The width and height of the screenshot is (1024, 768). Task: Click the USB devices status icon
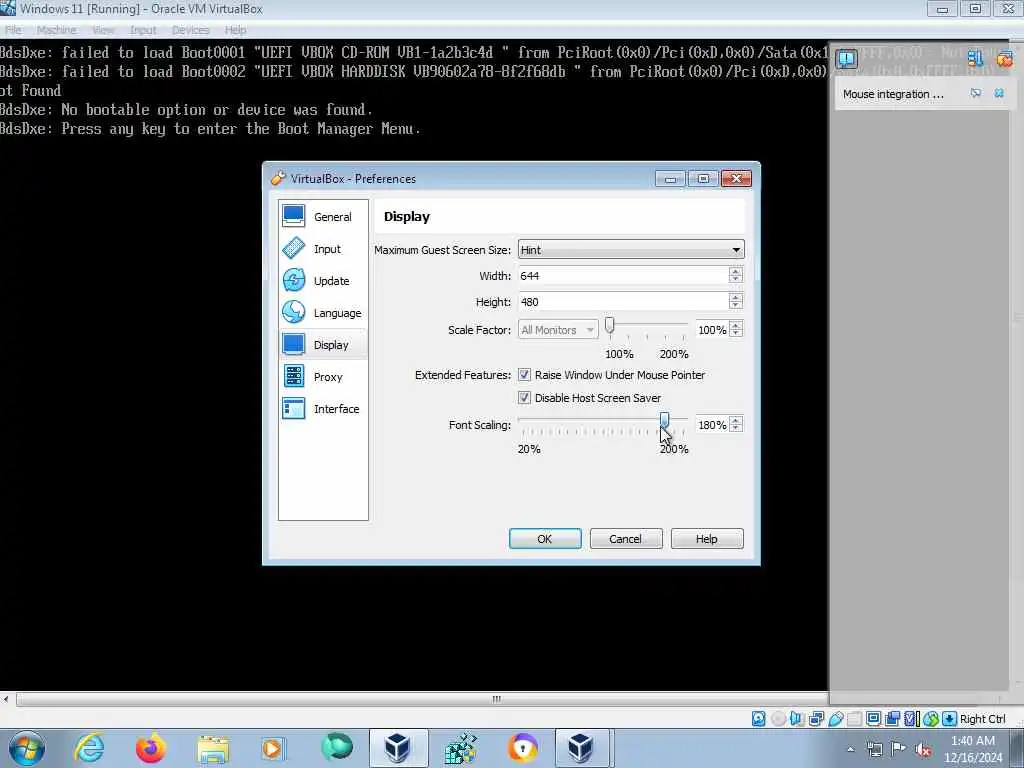tap(835, 718)
